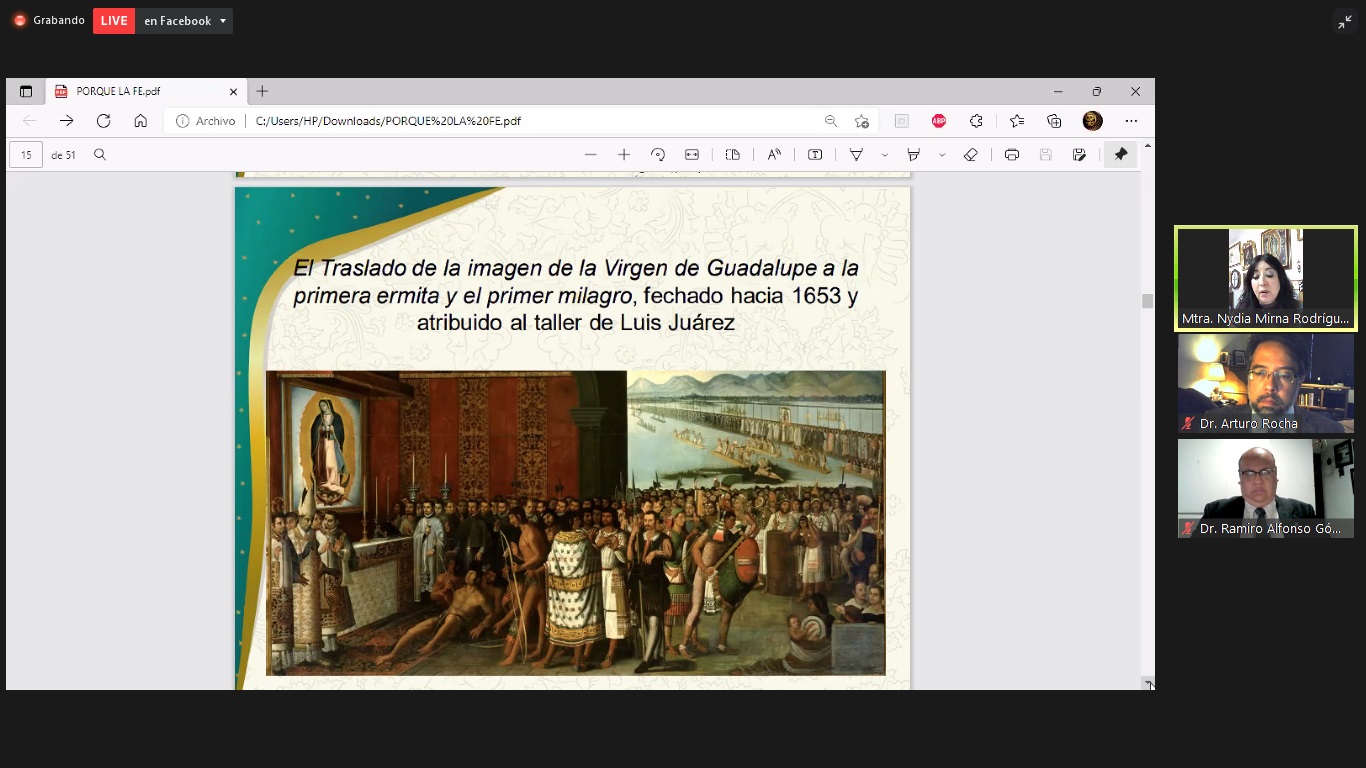Select Dr. Arturo Rocha video tile
Image resolution: width=1366 pixels, height=768 pixels.
[1266, 383]
